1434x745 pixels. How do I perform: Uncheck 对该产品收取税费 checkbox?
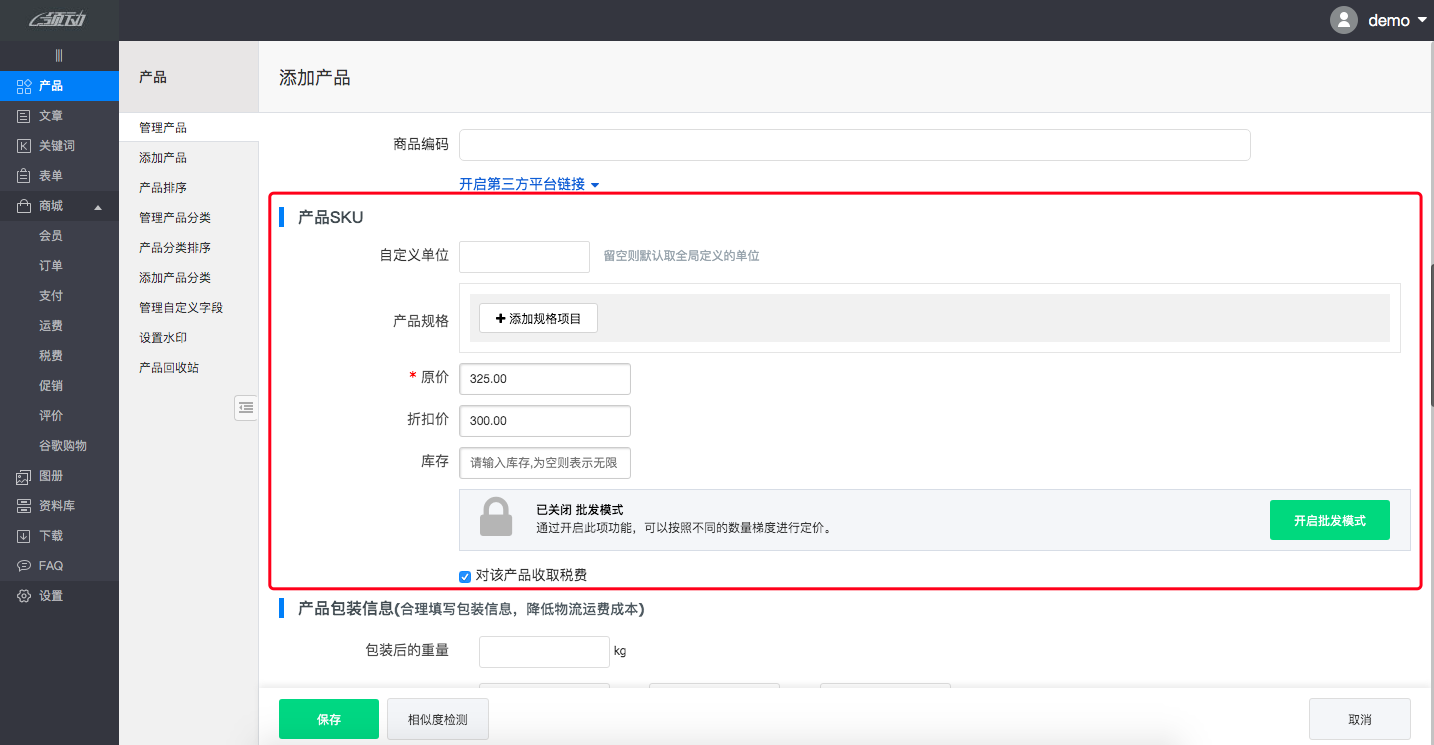(x=465, y=576)
